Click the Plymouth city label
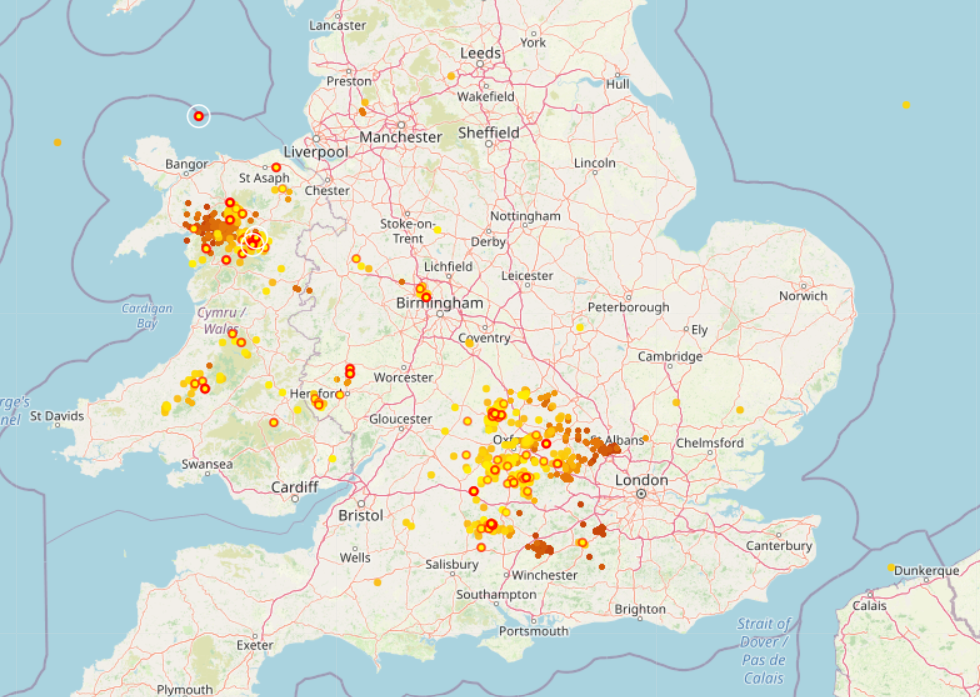 pyautogui.click(x=184, y=689)
